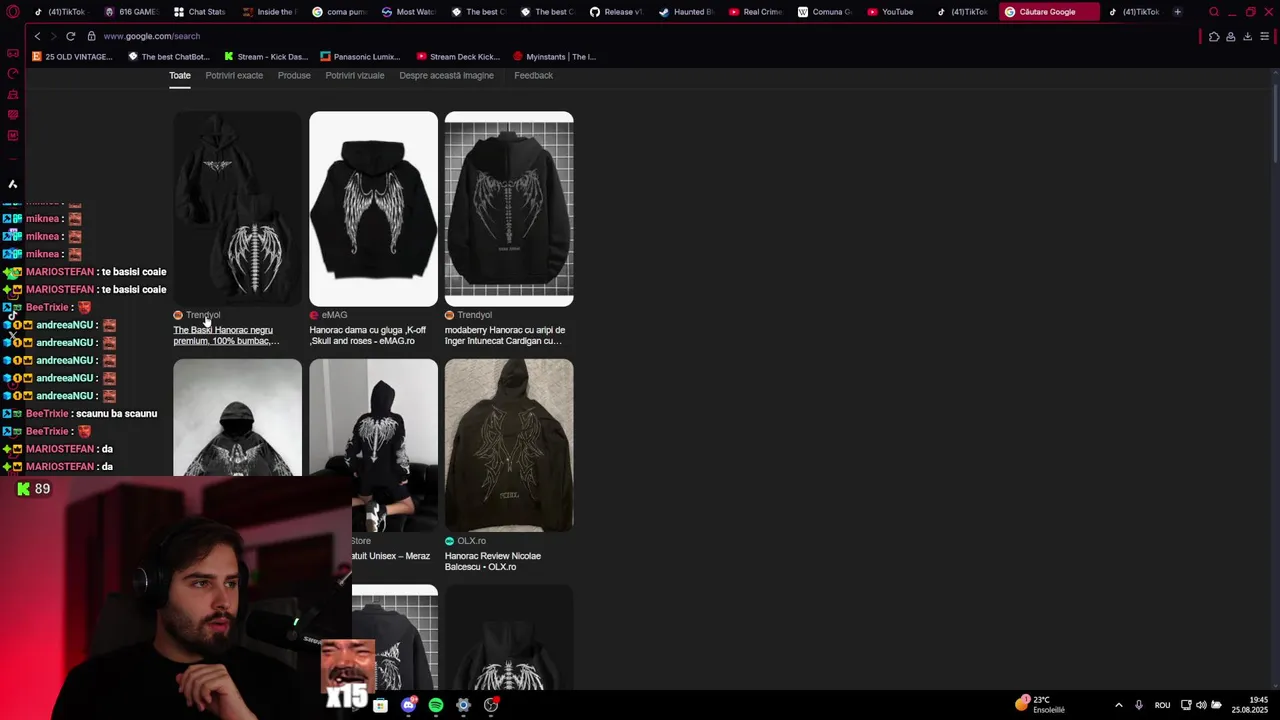Open The Basic Hanorac negru premium result link
Screen dimensions: 1280x720
tap(226, 336)
